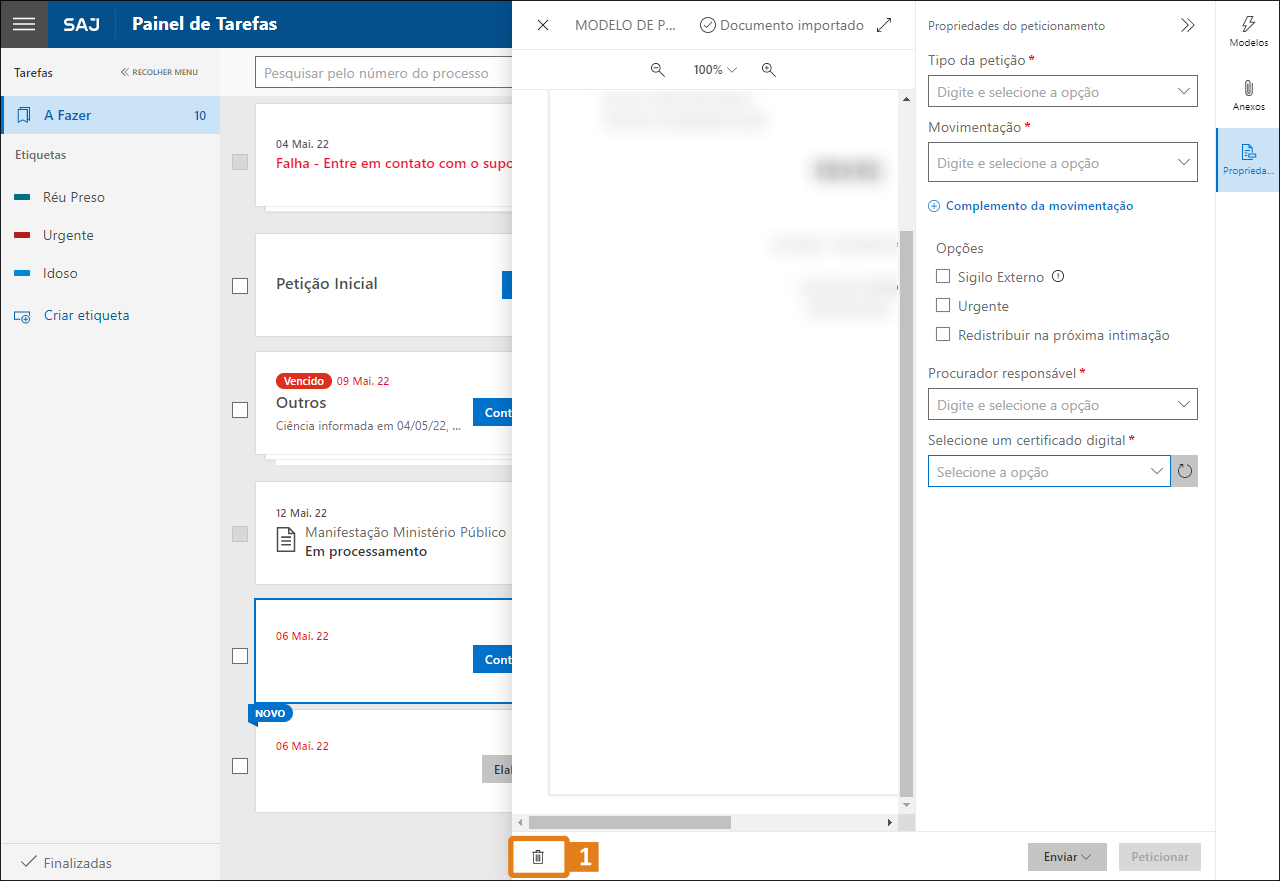
Task: Open the Modelos lightning panel
Action: tap(1248, 31)
